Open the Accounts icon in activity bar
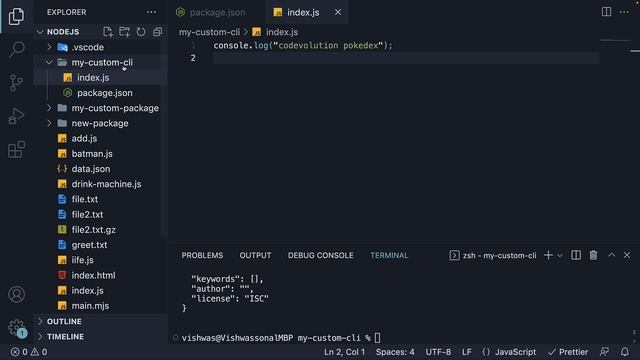Screen dimensions: 640x360 pyautogui.click(x=16, y=294)
